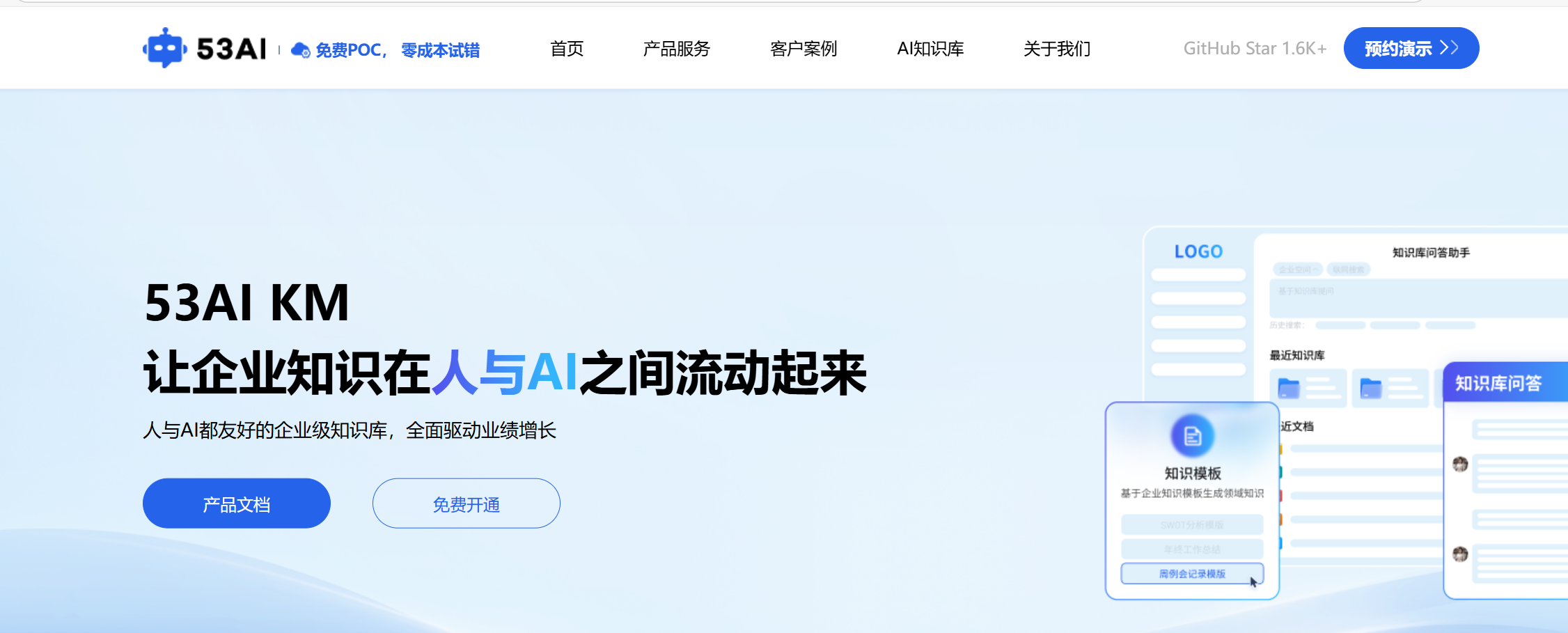Click the 免费POC，零成本试错 promo link
The height and width of the screenshot is (633, 1568).
click(x=397, y=50)
